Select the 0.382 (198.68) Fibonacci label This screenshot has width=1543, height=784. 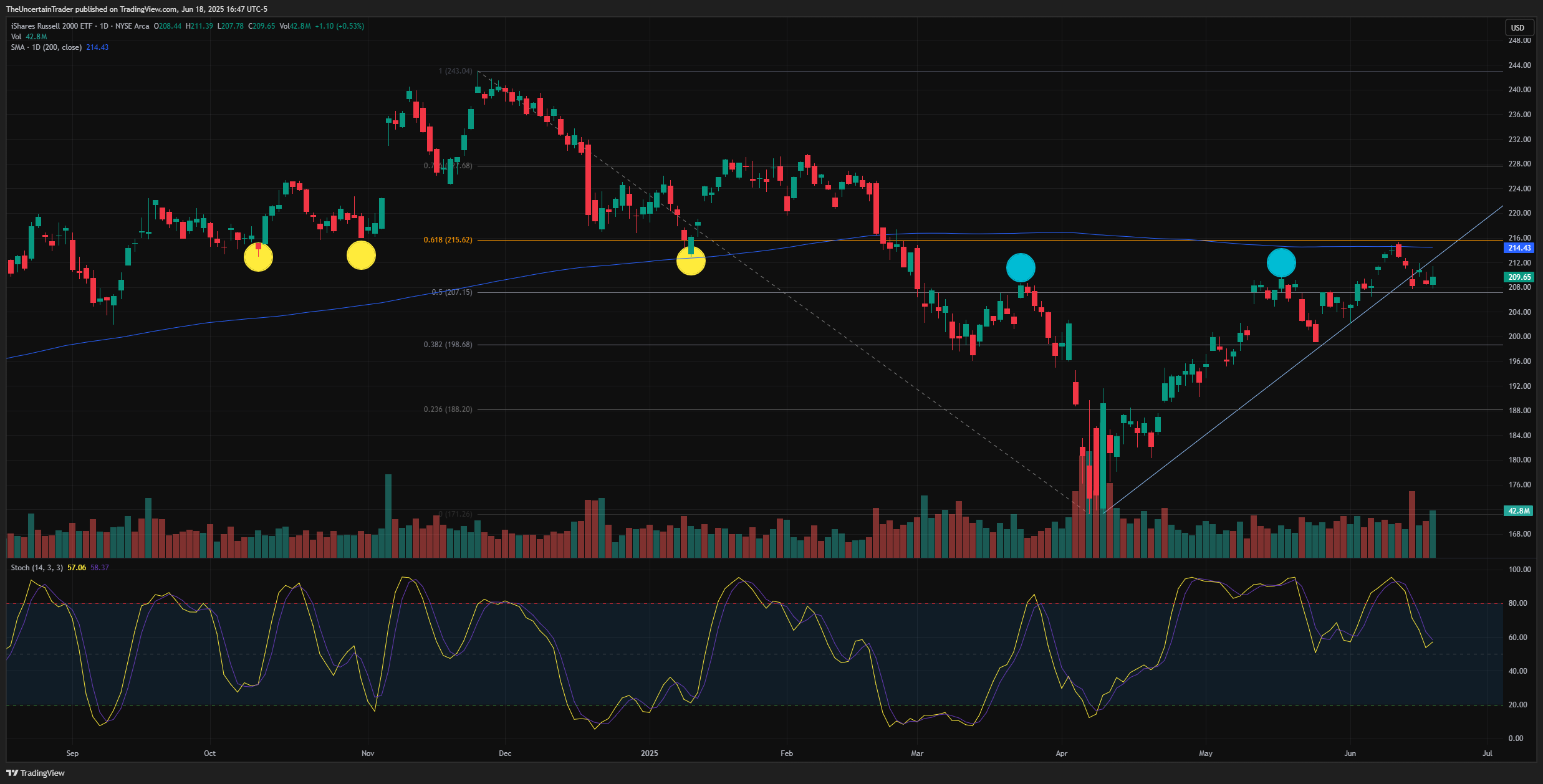448,345
